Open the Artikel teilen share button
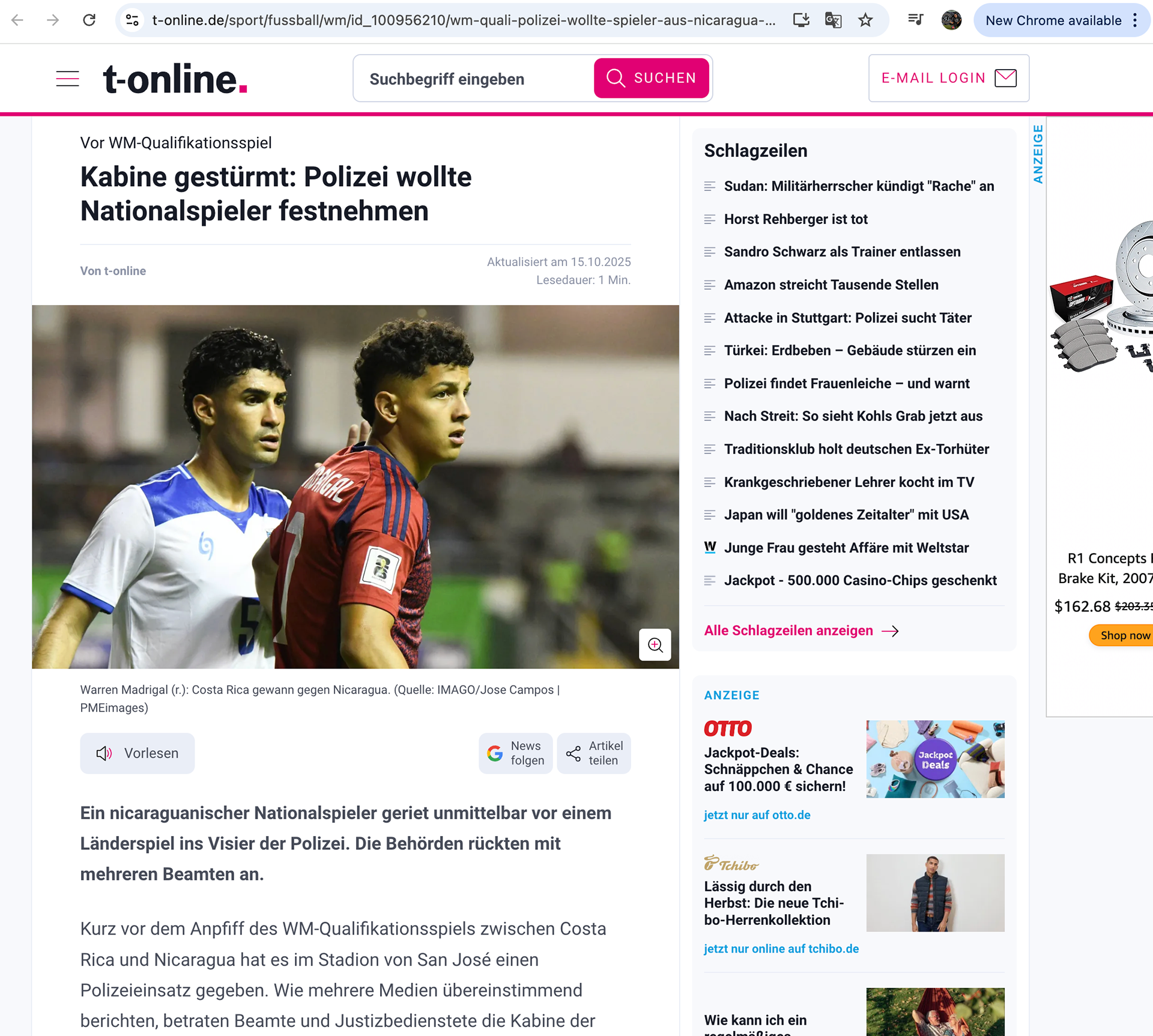The width and height of the screenshot is (1153, 1036). (594, 753)
